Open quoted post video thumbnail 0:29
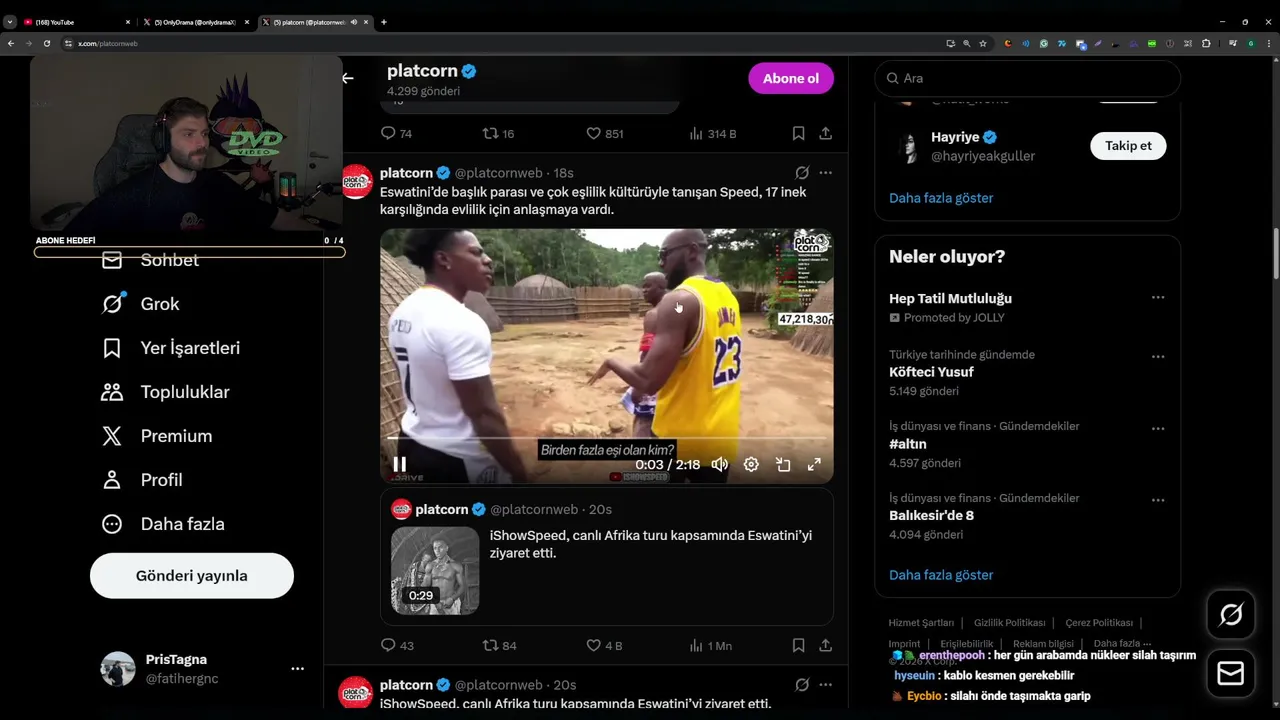Viewport: 1280px width, 720px height. click(435, 570)
